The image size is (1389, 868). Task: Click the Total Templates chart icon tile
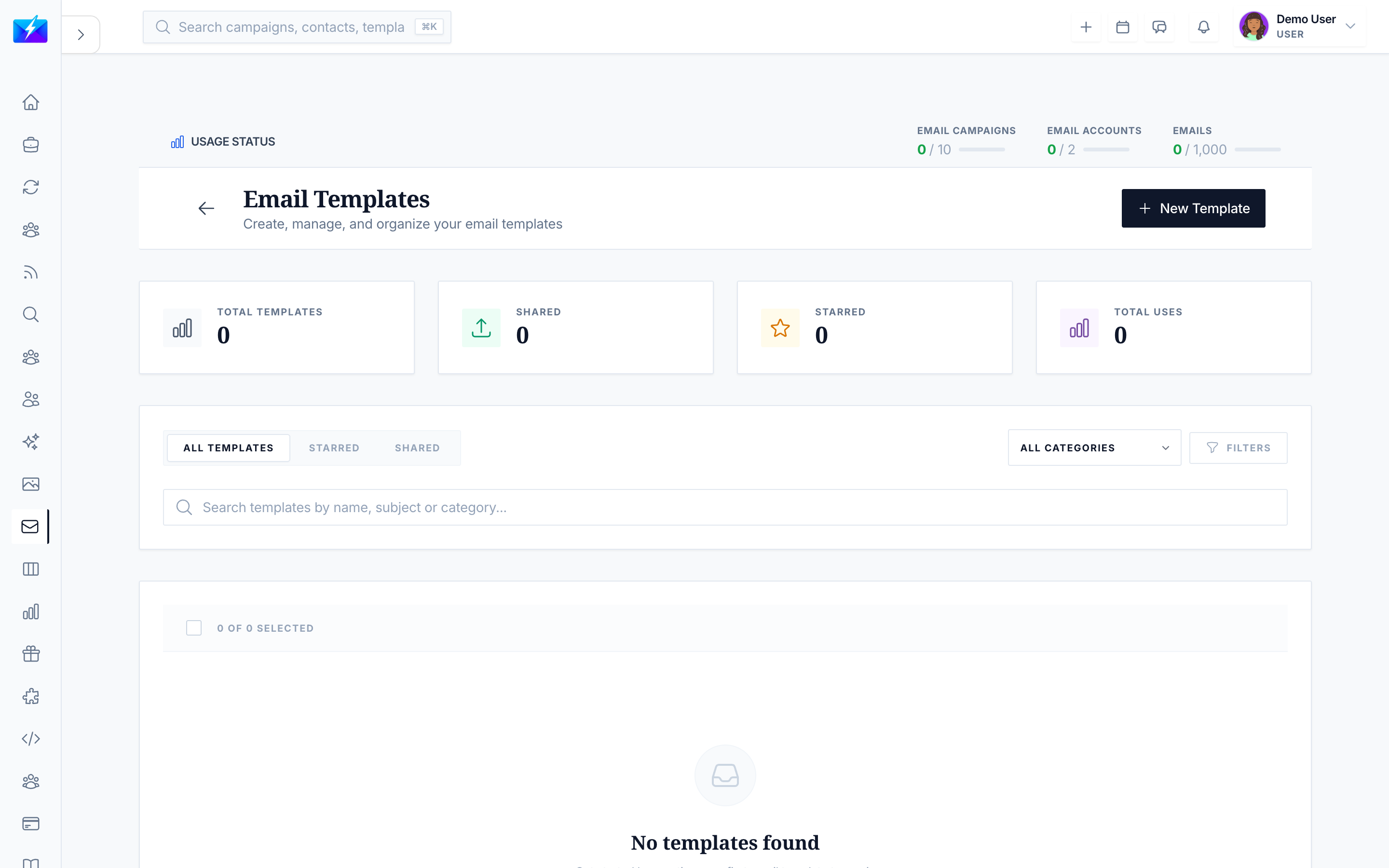(182, 328)
